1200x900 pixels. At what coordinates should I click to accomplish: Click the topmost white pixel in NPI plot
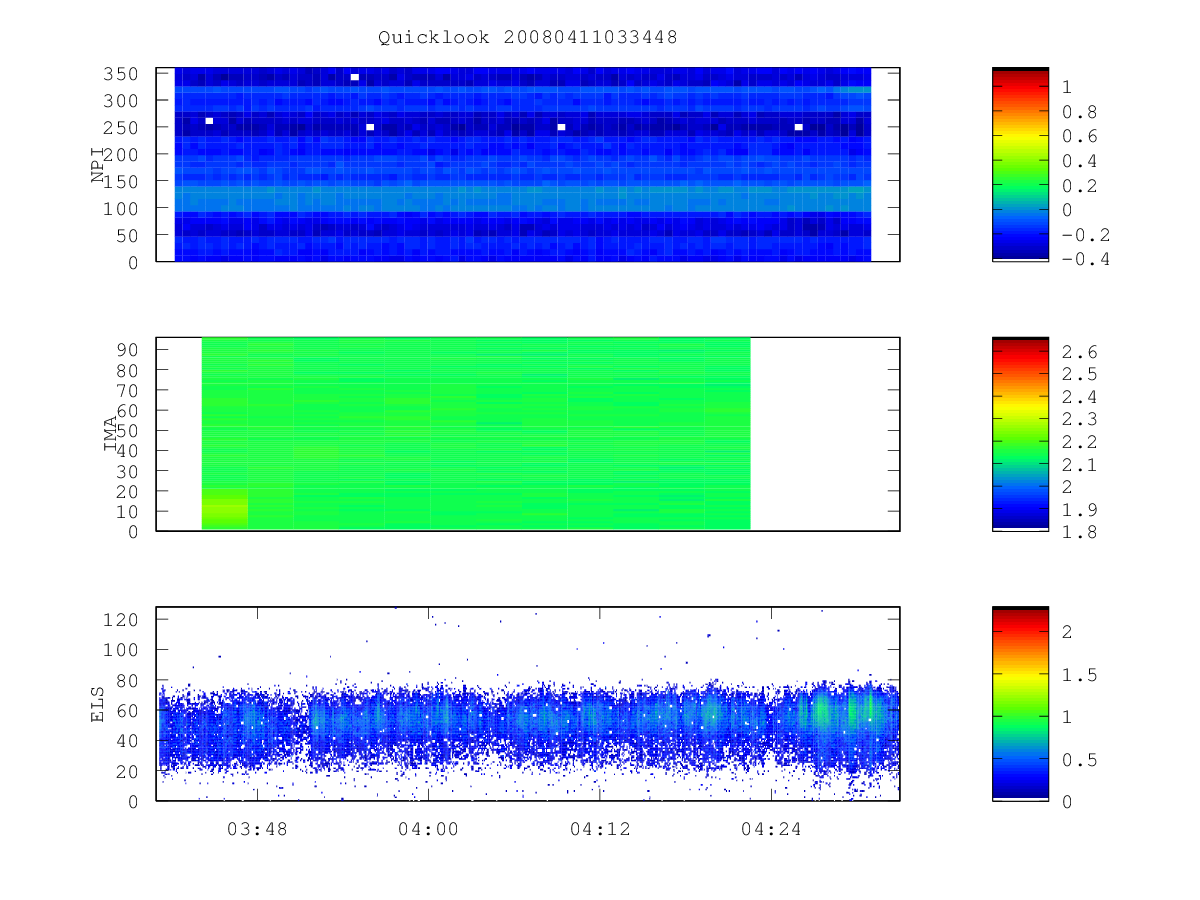(x=355, y=77)
